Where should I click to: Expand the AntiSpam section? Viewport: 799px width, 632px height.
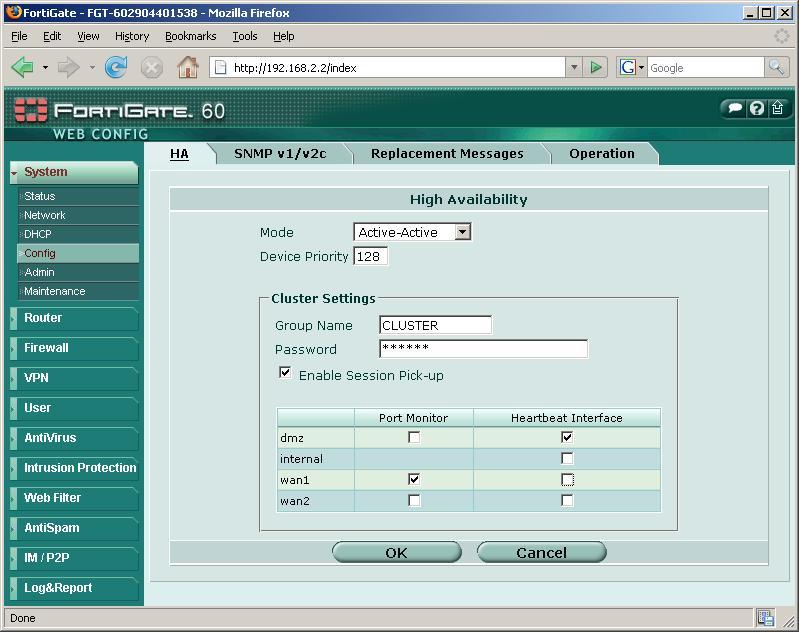pos(74,528)
